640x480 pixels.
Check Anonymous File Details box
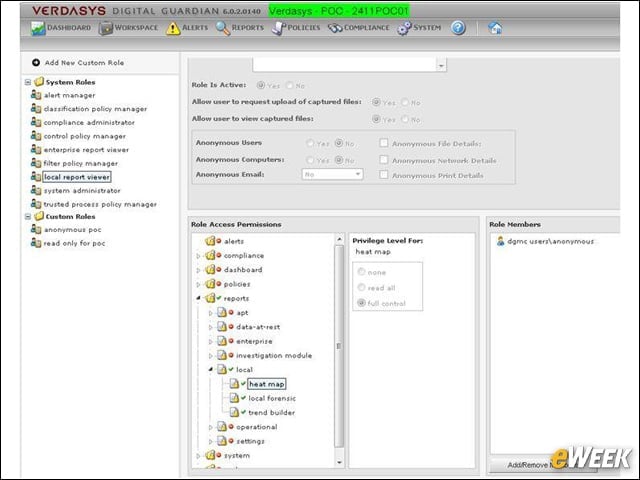pyautogui.click(x=384, y=143)
